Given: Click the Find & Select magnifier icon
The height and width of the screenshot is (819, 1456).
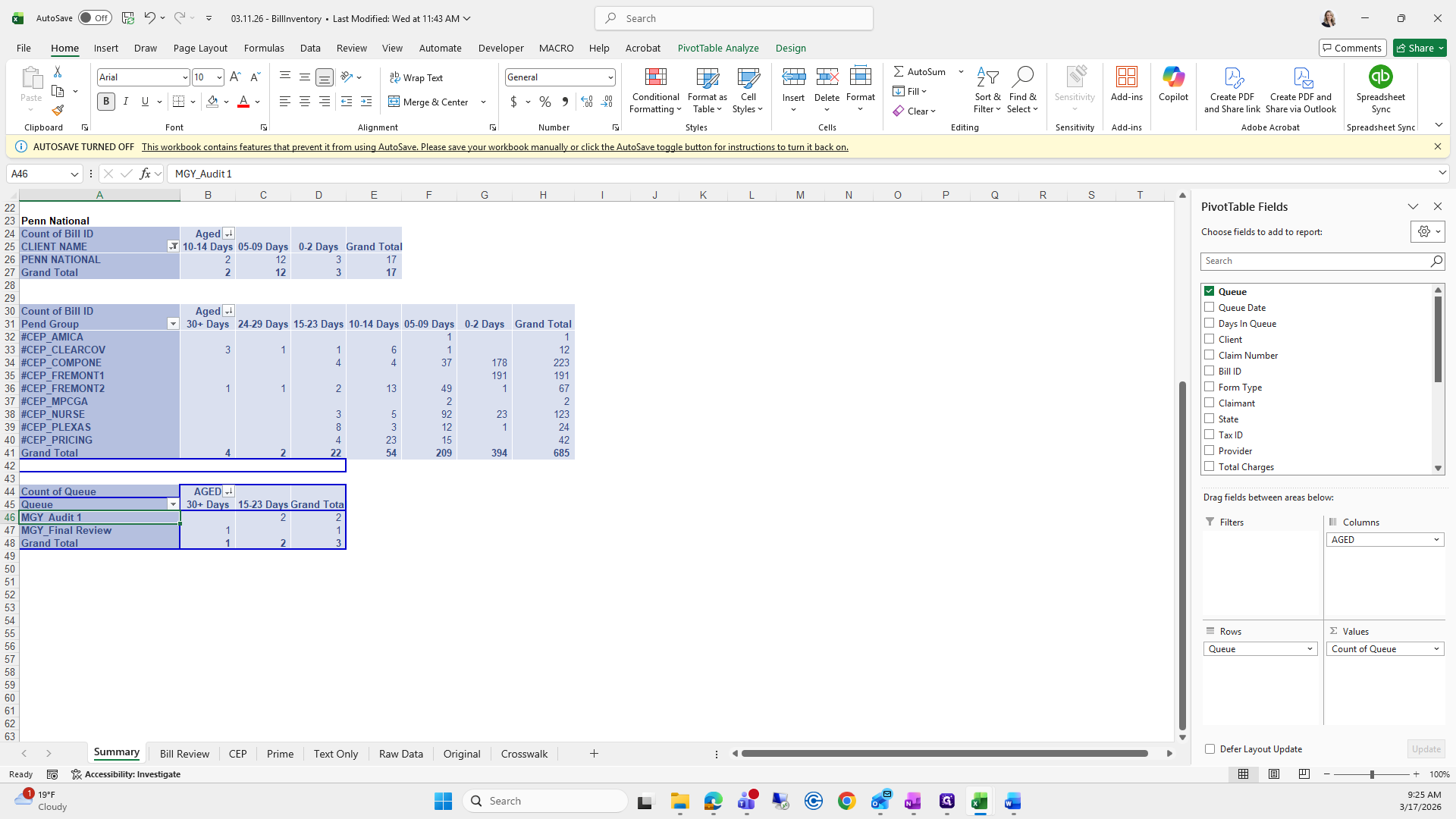Looking at the screenshot, I should pyautogui.click(x=1022, y=77).
